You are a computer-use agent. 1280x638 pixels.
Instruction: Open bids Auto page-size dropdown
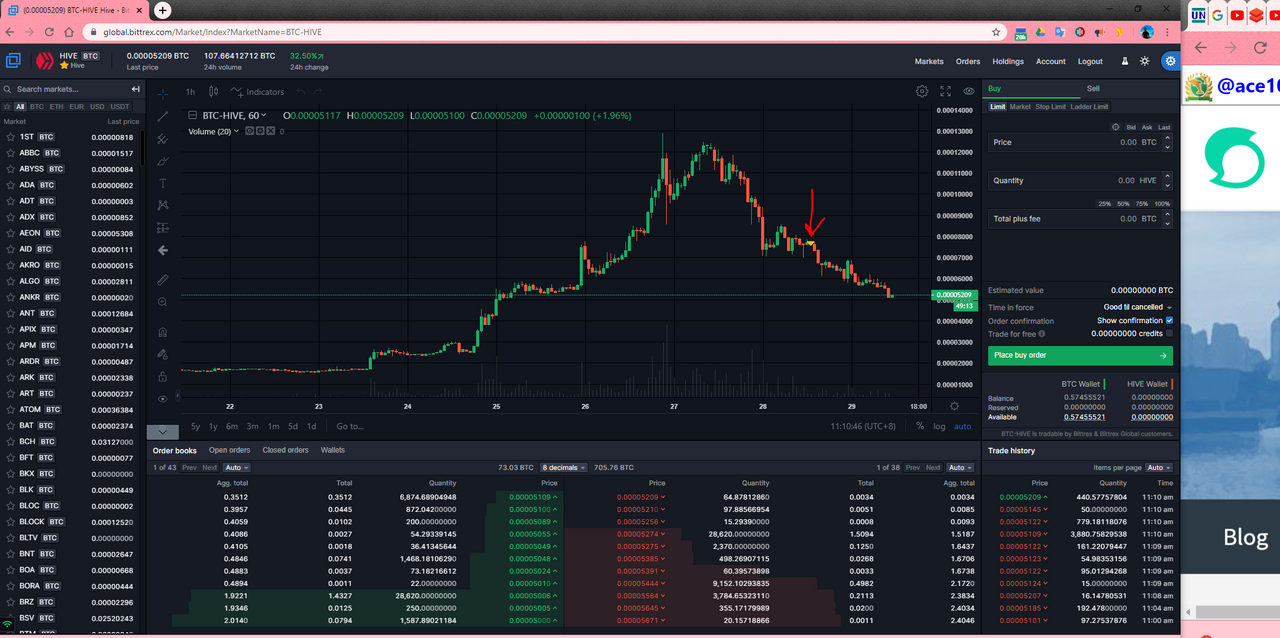[238, 467]
